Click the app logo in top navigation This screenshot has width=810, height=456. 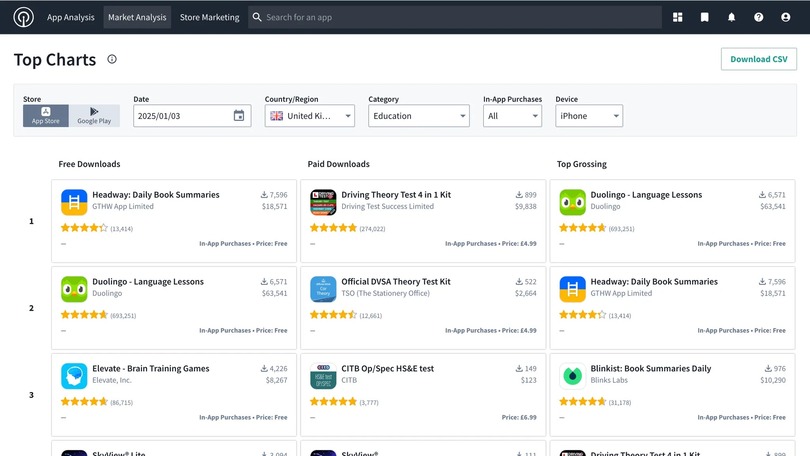(23, 17)
